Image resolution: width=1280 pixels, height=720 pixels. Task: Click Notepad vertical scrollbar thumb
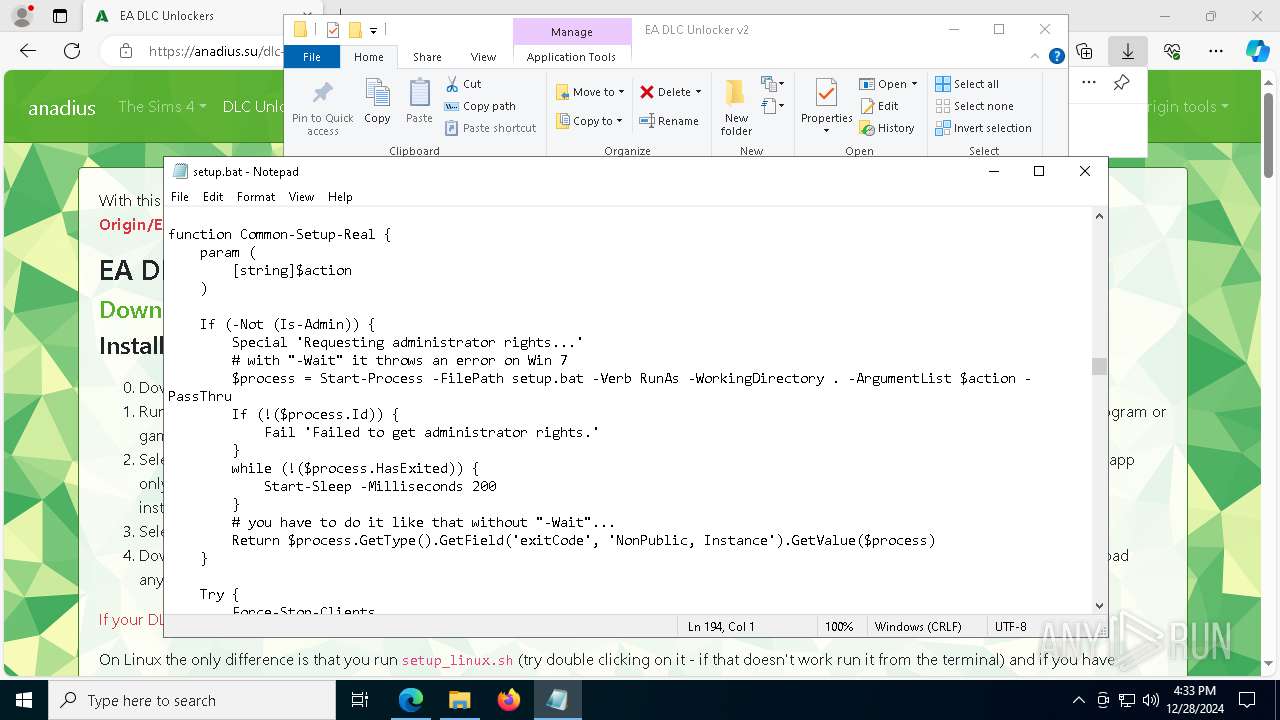point(1099,367)
